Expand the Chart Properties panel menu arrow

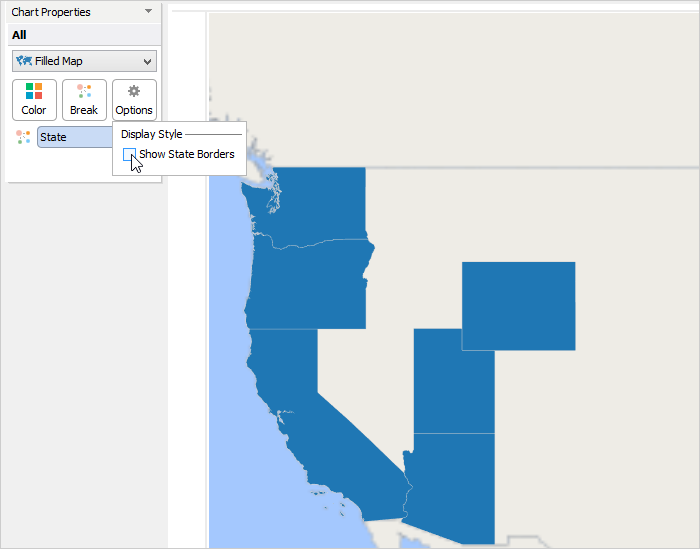coord(149,11)
